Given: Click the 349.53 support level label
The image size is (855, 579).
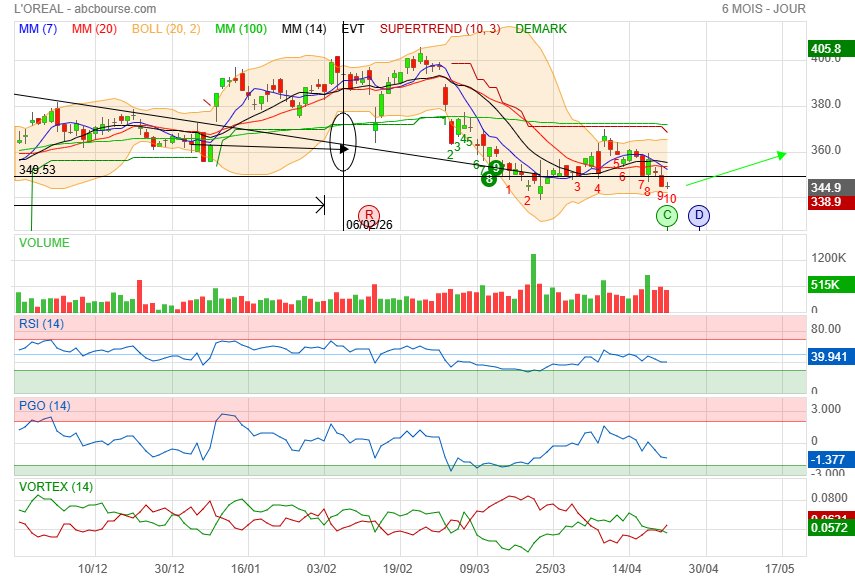Looking at the screenshot, I should click(37, 170).
